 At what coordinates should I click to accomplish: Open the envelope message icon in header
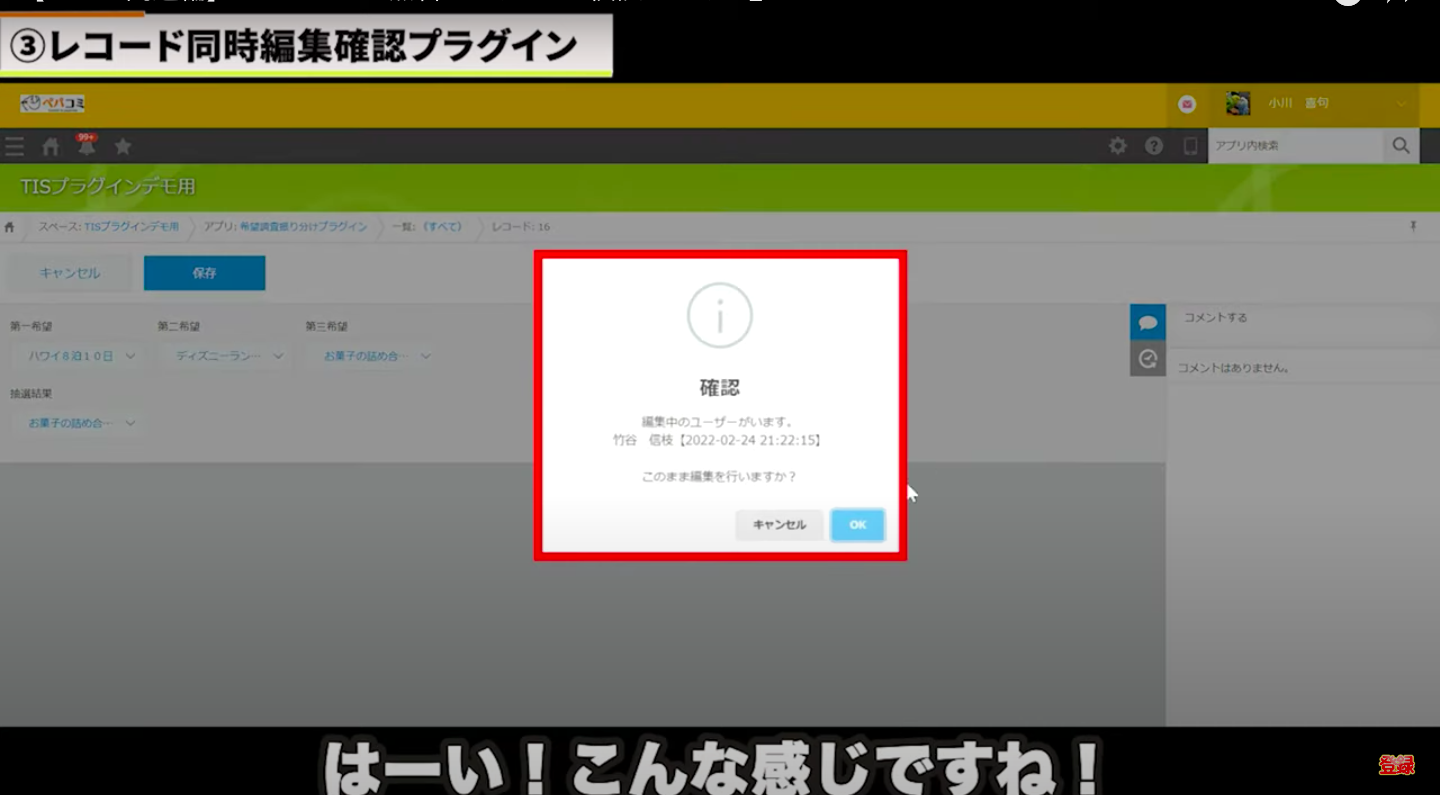(x=1186, y=103)
